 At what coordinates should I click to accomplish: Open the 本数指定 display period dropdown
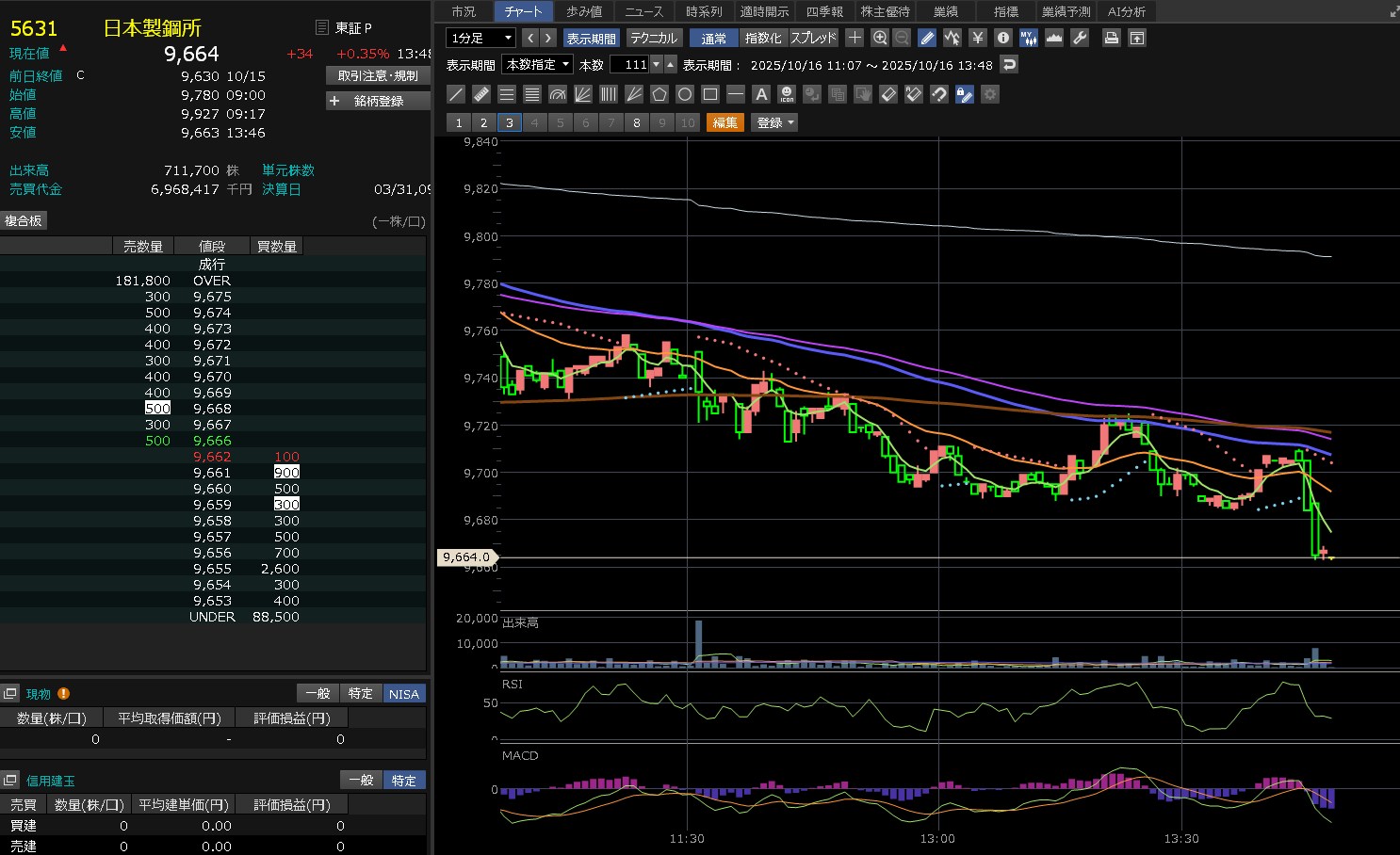point(537,65)
